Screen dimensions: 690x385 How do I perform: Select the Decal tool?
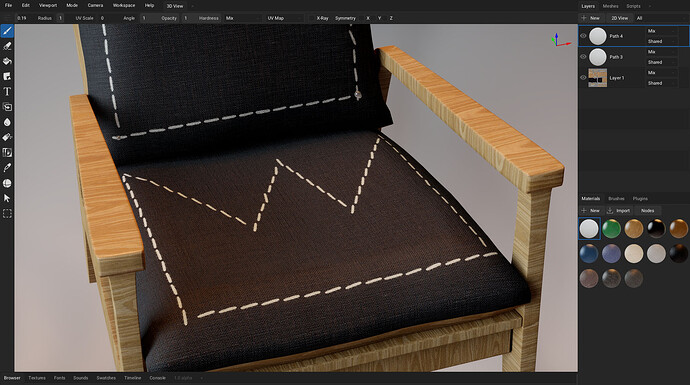tap(7, 77)
